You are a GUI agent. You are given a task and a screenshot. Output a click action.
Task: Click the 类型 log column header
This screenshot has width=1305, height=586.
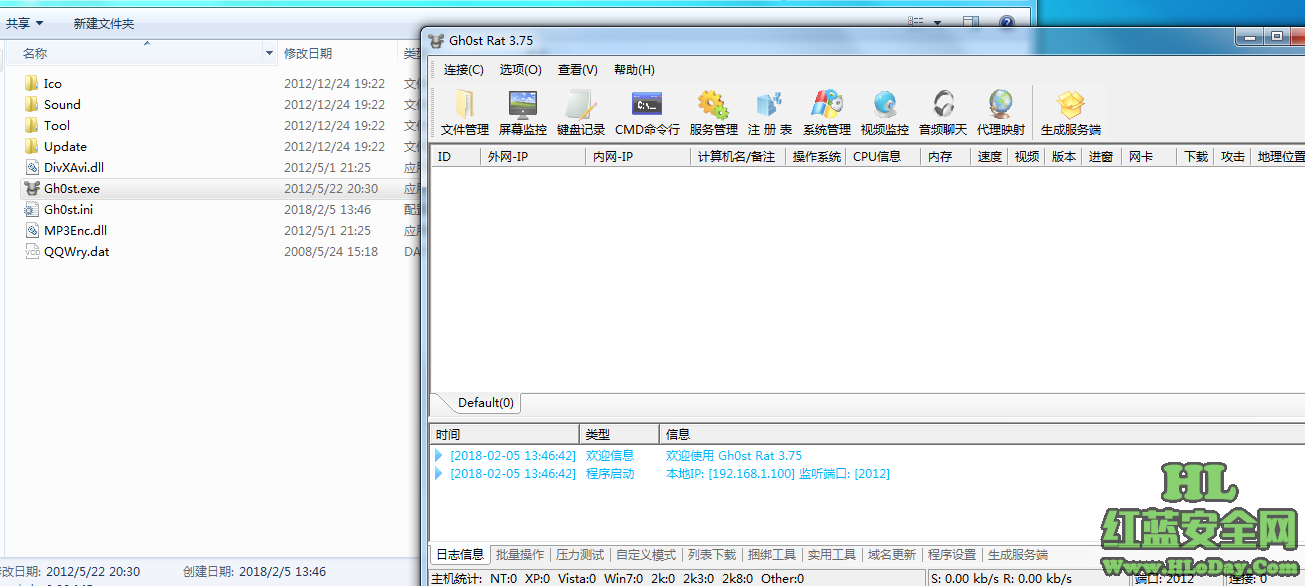click(620, 434)
